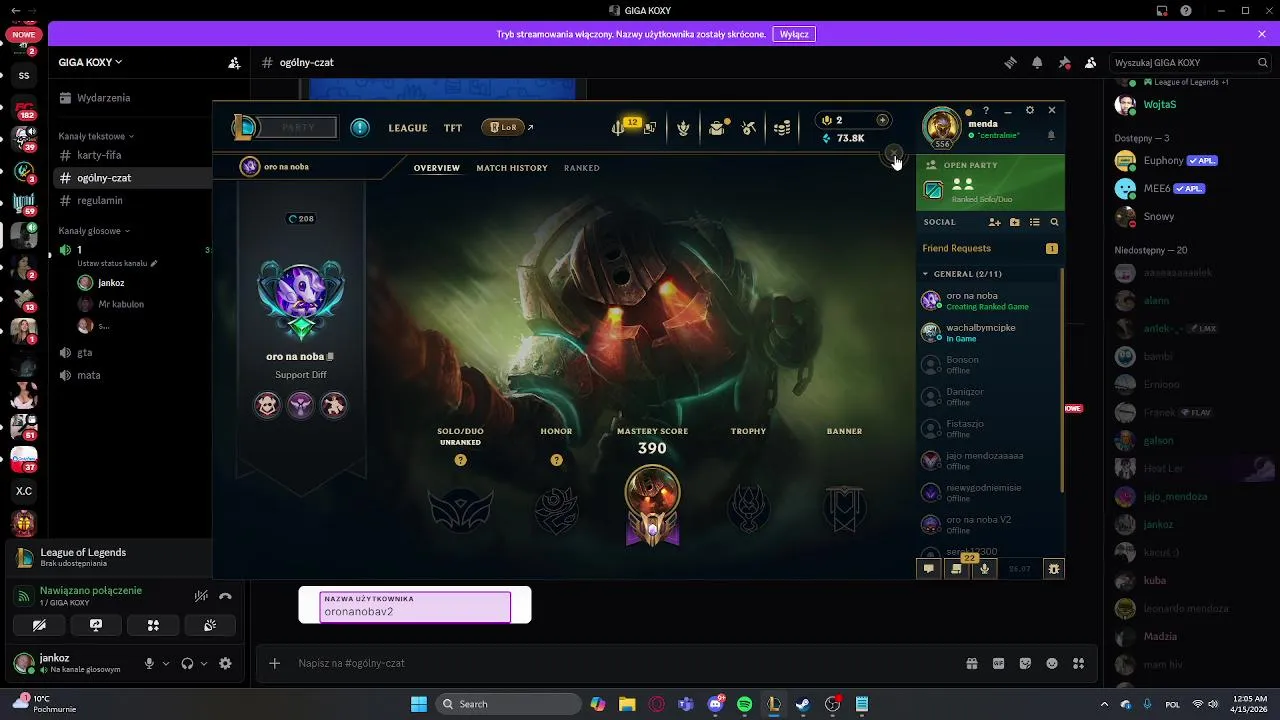
Task: Search friends with Social magnifier icon
Action: click(1054, 222)
